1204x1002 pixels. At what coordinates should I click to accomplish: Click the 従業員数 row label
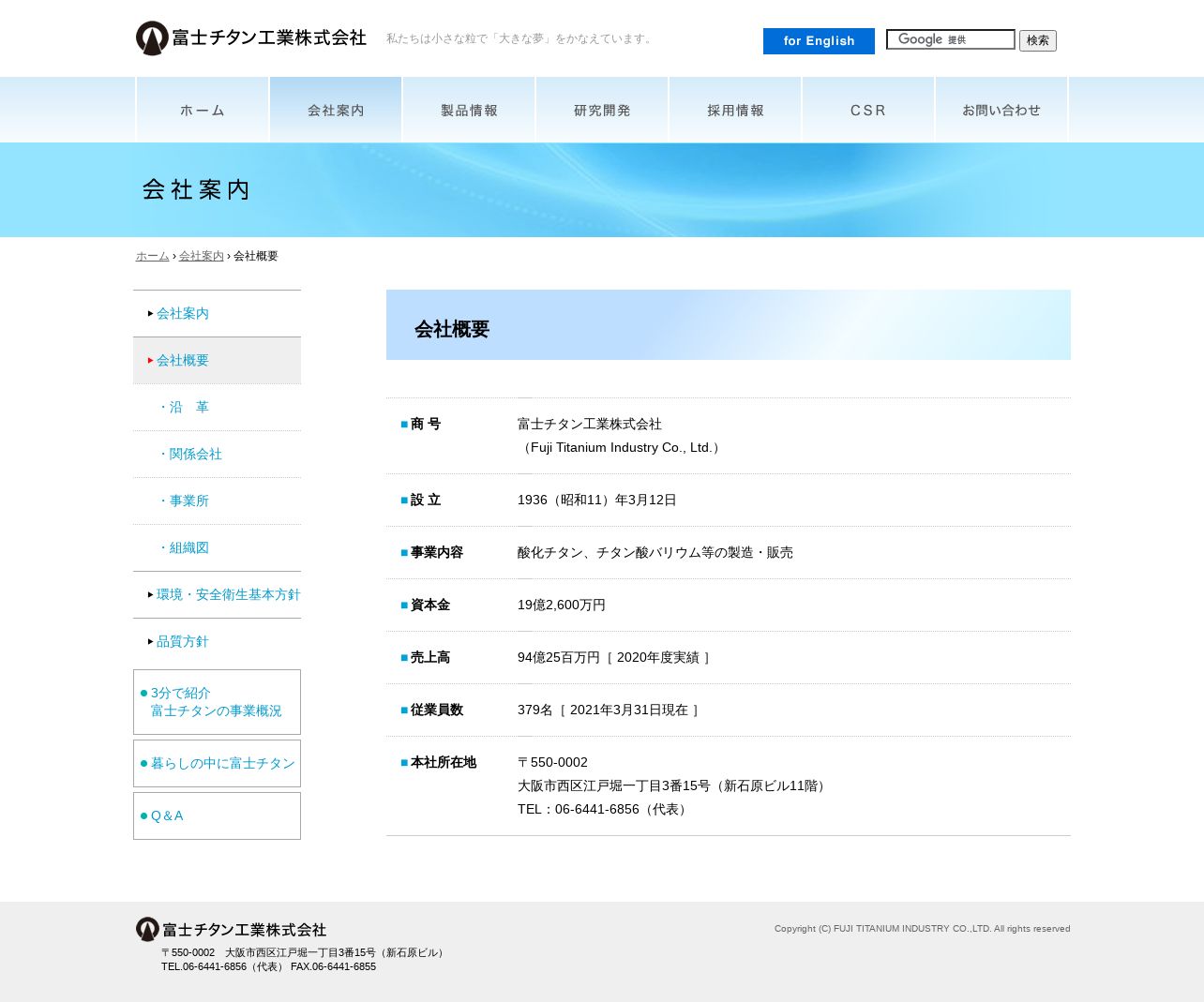click(437, 710)
